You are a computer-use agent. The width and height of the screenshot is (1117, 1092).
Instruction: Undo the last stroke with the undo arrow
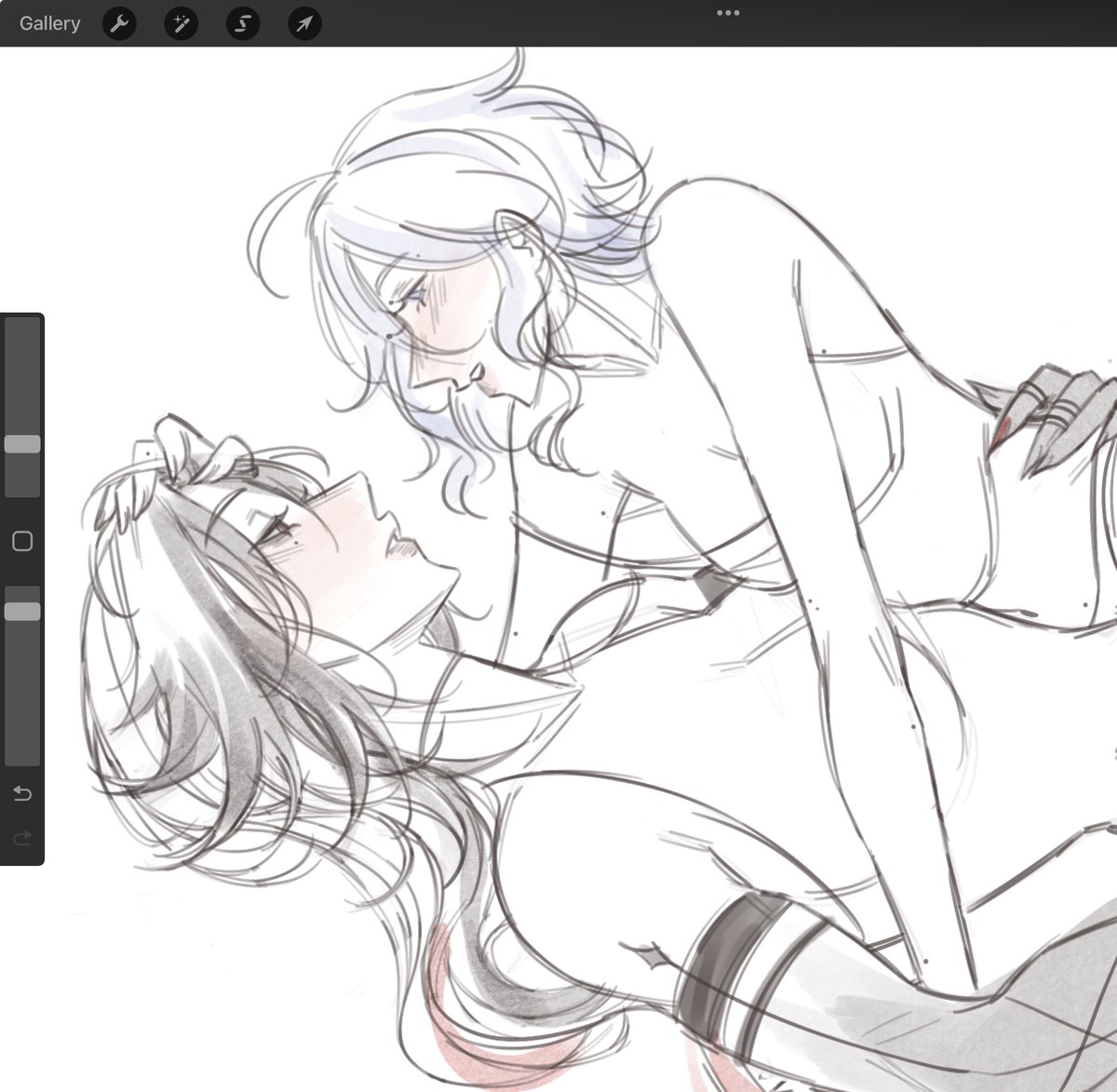tap(22, 793)
